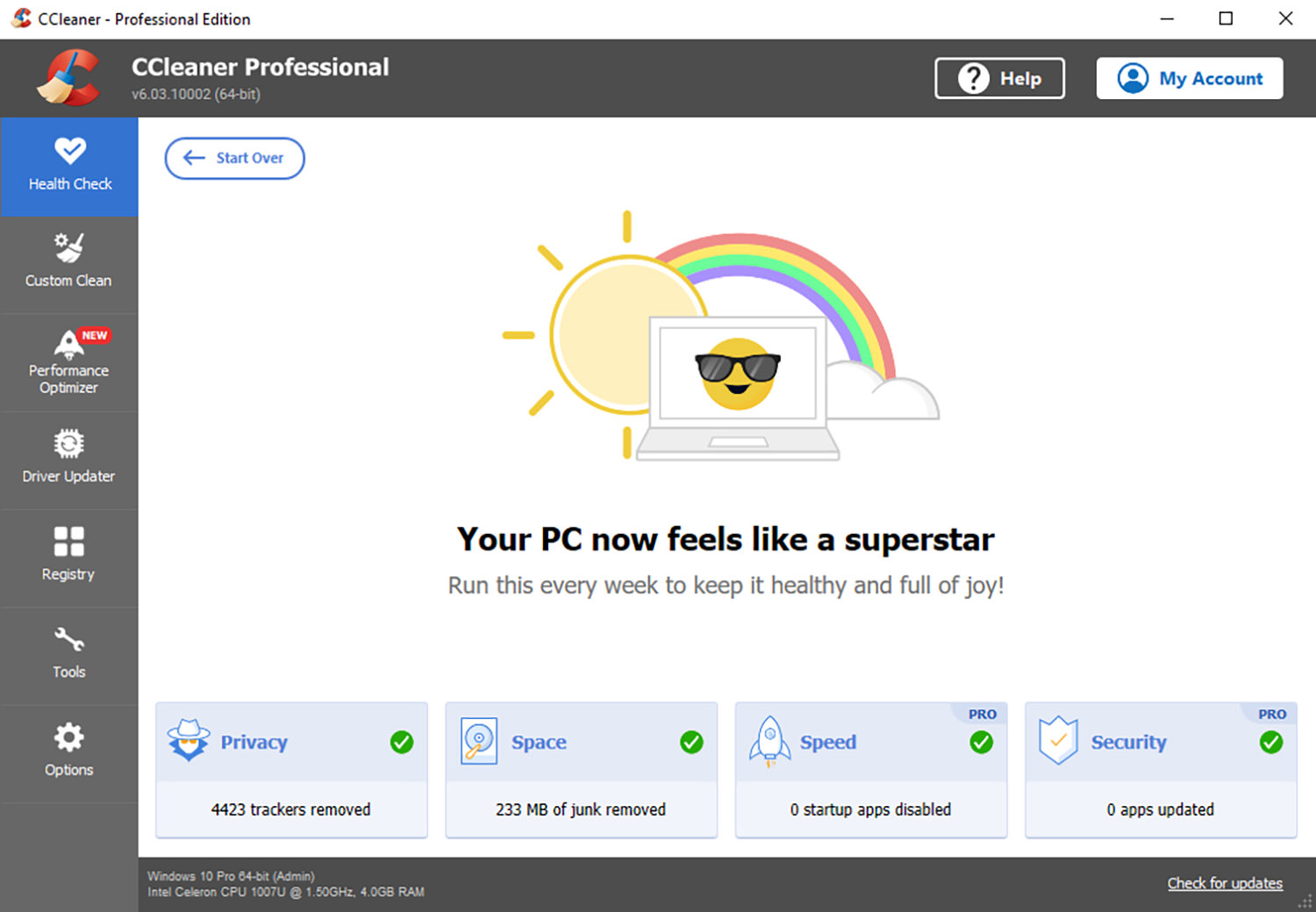The image size is (1316, 912).
Task: Click the Privacy card title
Action: [x=254, y=742]
